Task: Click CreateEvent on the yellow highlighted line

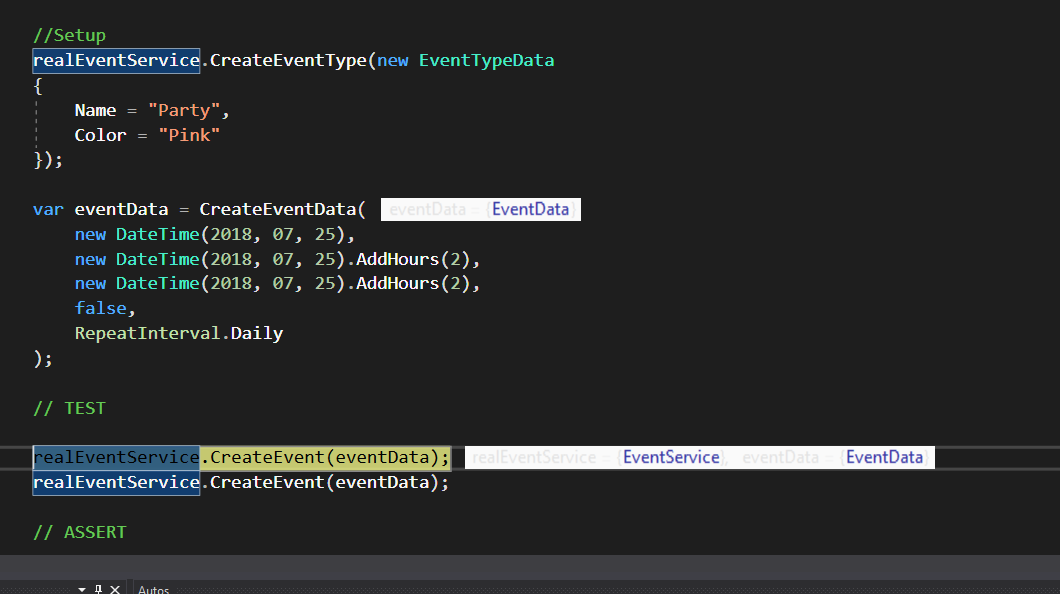Action: click(267, 457)
